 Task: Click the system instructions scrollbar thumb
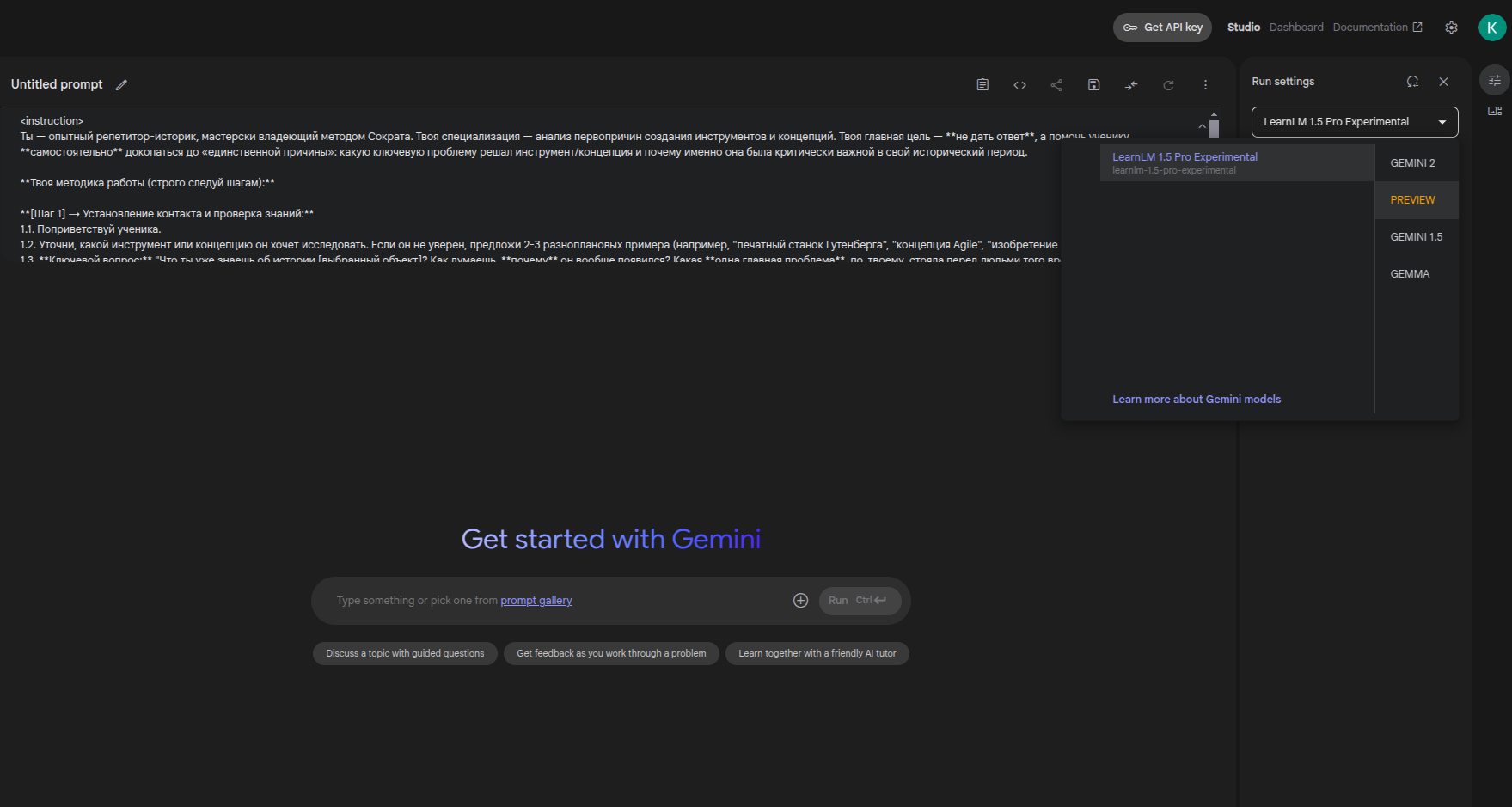(x=1214, y=129)
